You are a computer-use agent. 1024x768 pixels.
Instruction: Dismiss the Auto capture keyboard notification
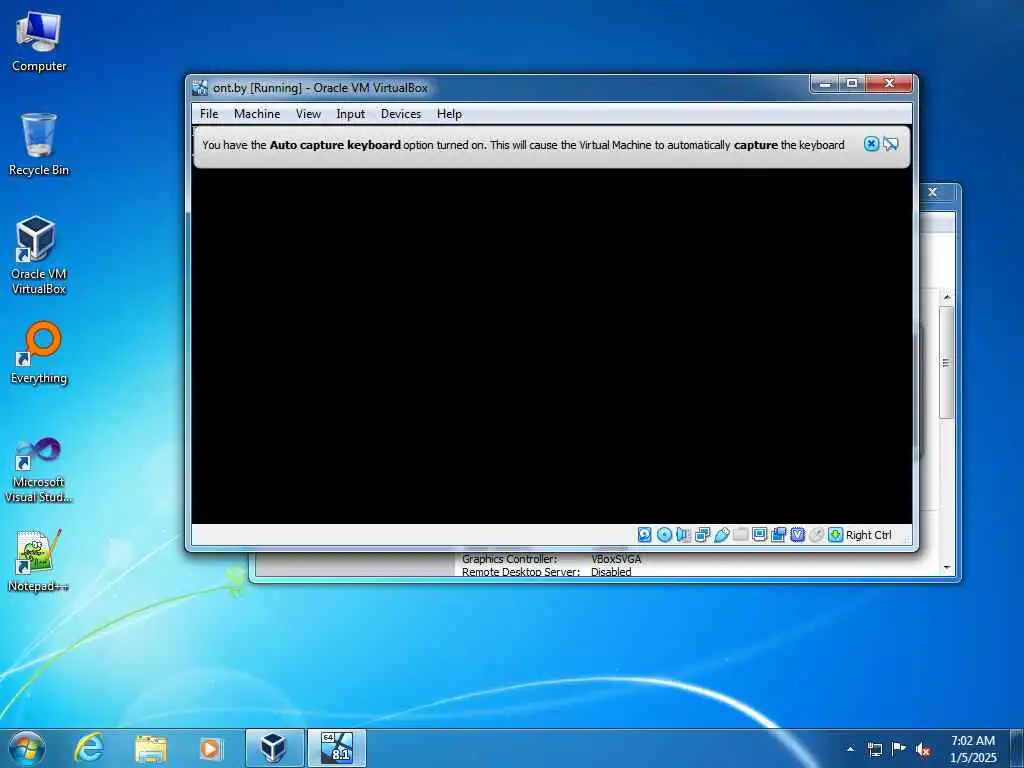[871, 144]
